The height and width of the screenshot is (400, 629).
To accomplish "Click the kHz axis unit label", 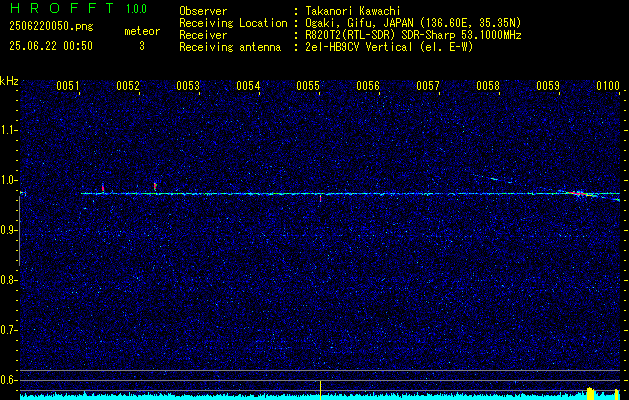I will tap(9, 81).
